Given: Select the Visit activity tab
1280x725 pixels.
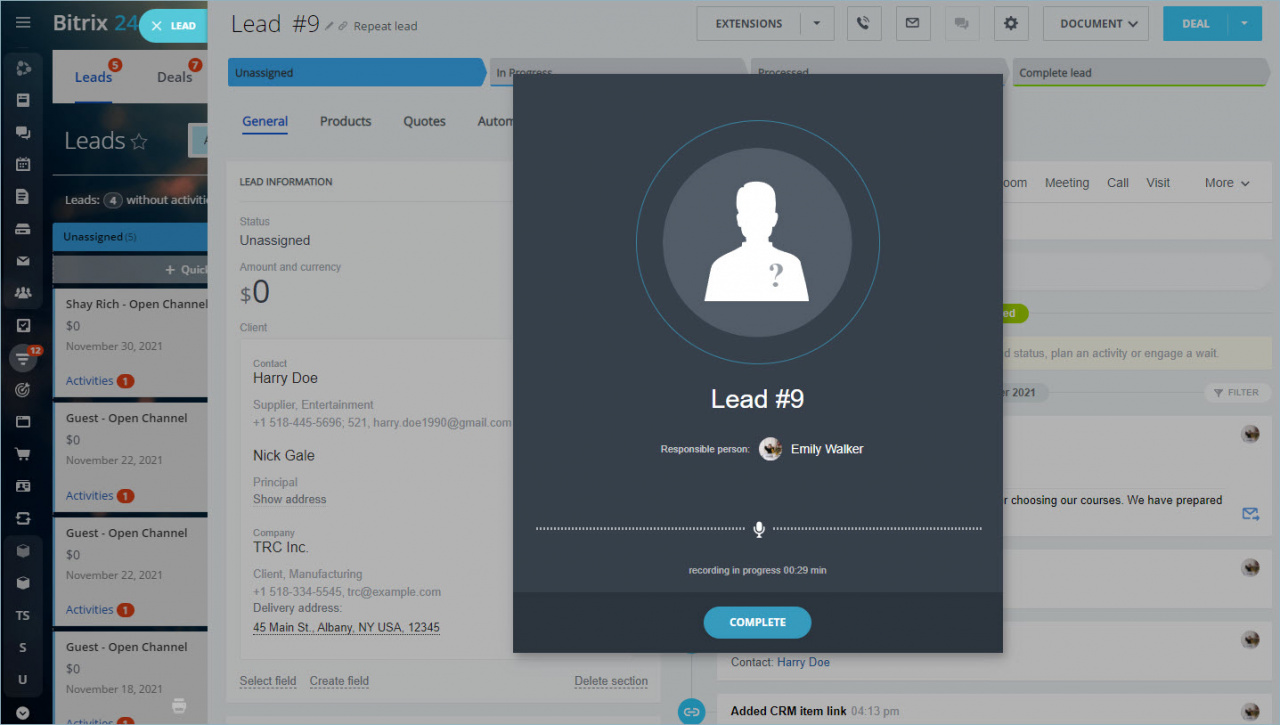Looking at the screenshot, I should pyautogui.click(x=1158, y=183).
